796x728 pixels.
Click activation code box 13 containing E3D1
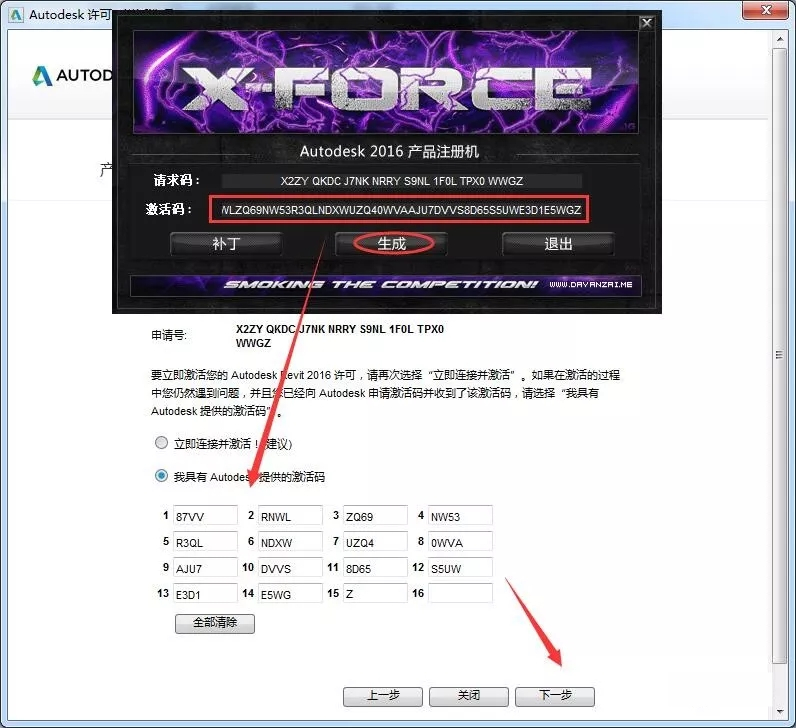click(205, 593)
